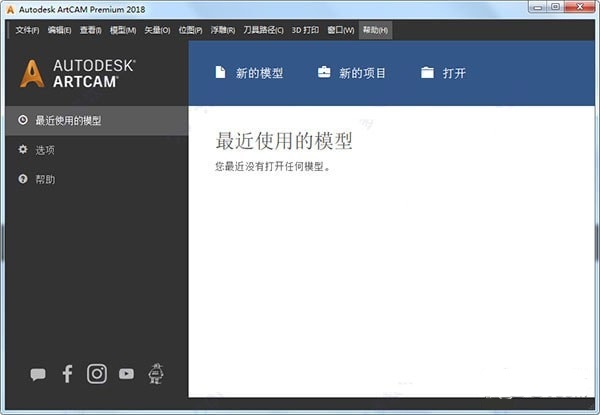Image resolution: width=600 pixels, height=415 pixels.
Task: Open the Facebook icon link
Action: (67, 374)
